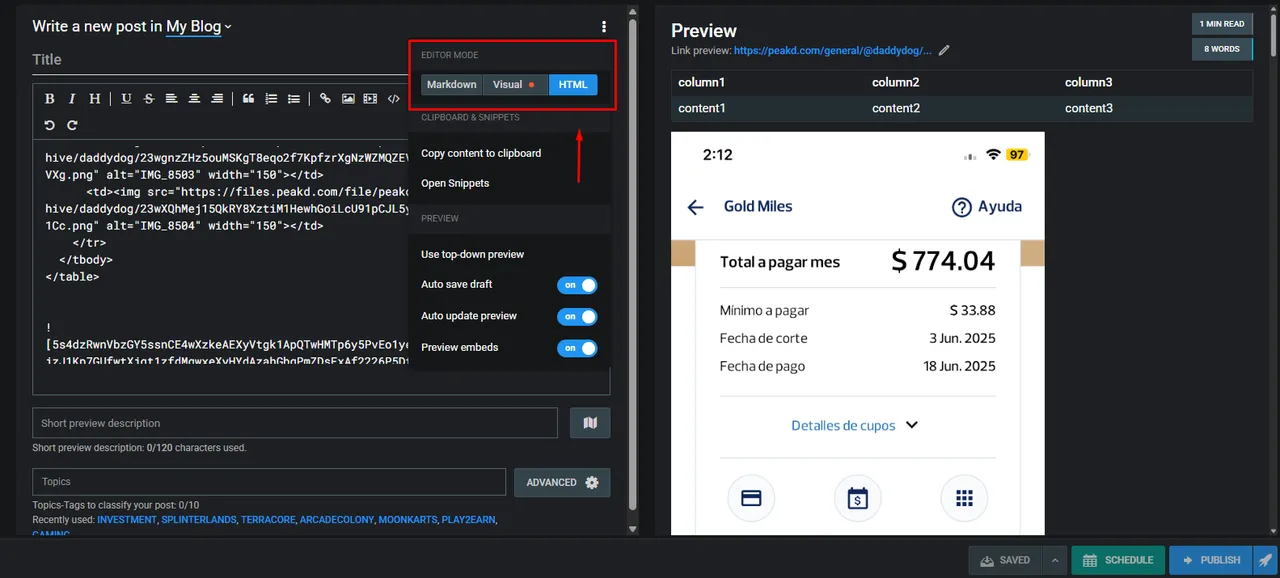
Task: Click the credit card icon in preview image
Action: pyautogui.click(x=751, y=498)
